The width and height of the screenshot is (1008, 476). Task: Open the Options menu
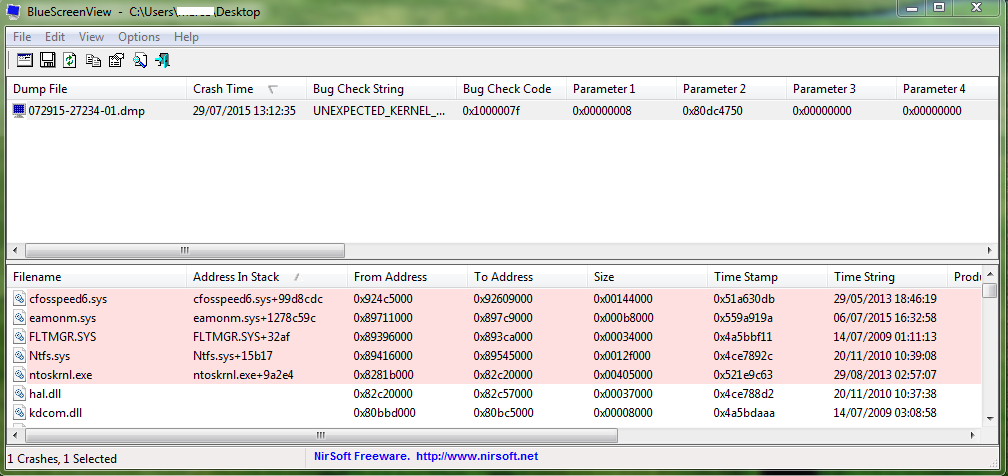pyautogui.click(x=139, y=37)
